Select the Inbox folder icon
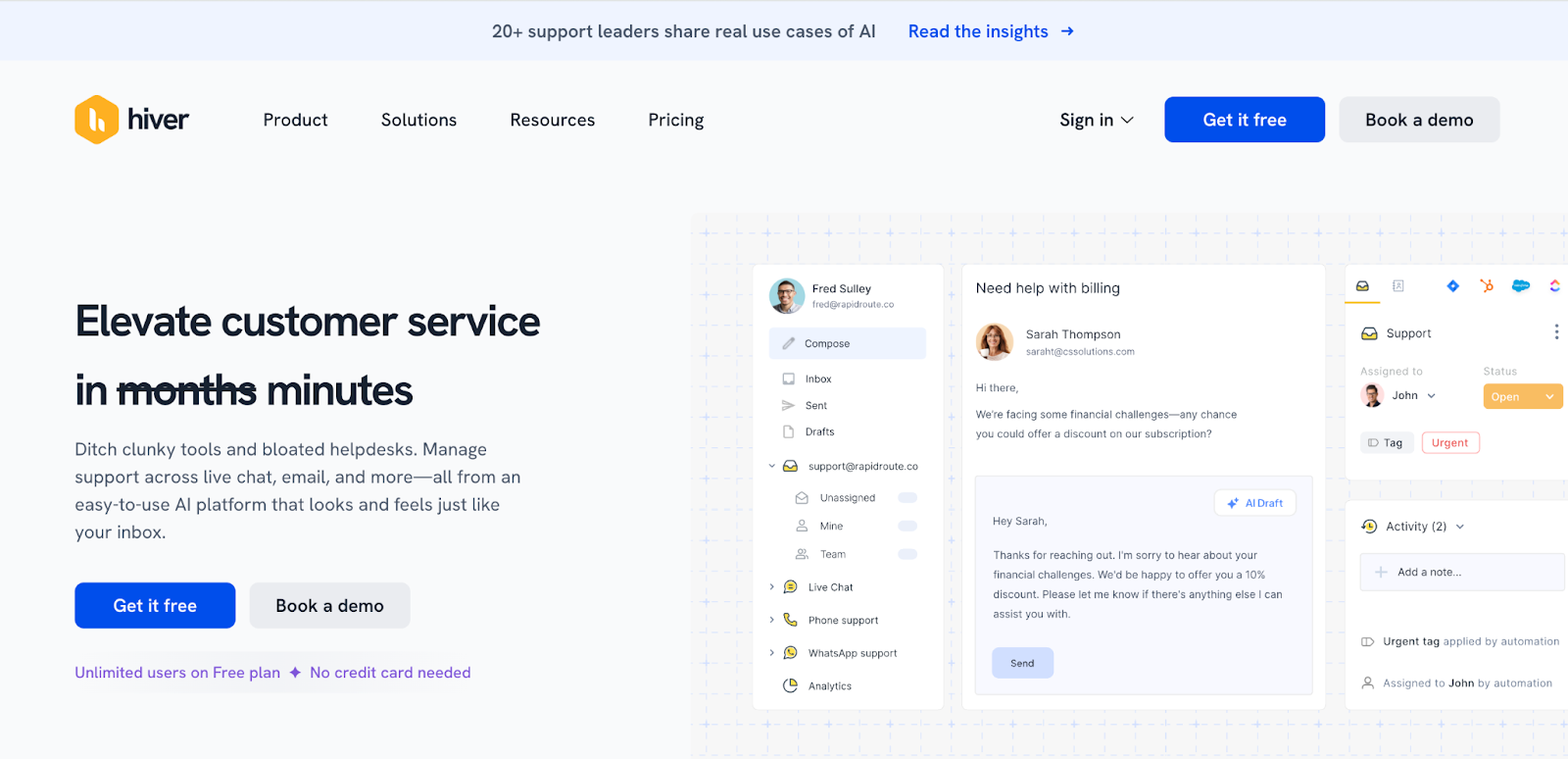Screen dimensions: 1568x759 pos(789,379)
